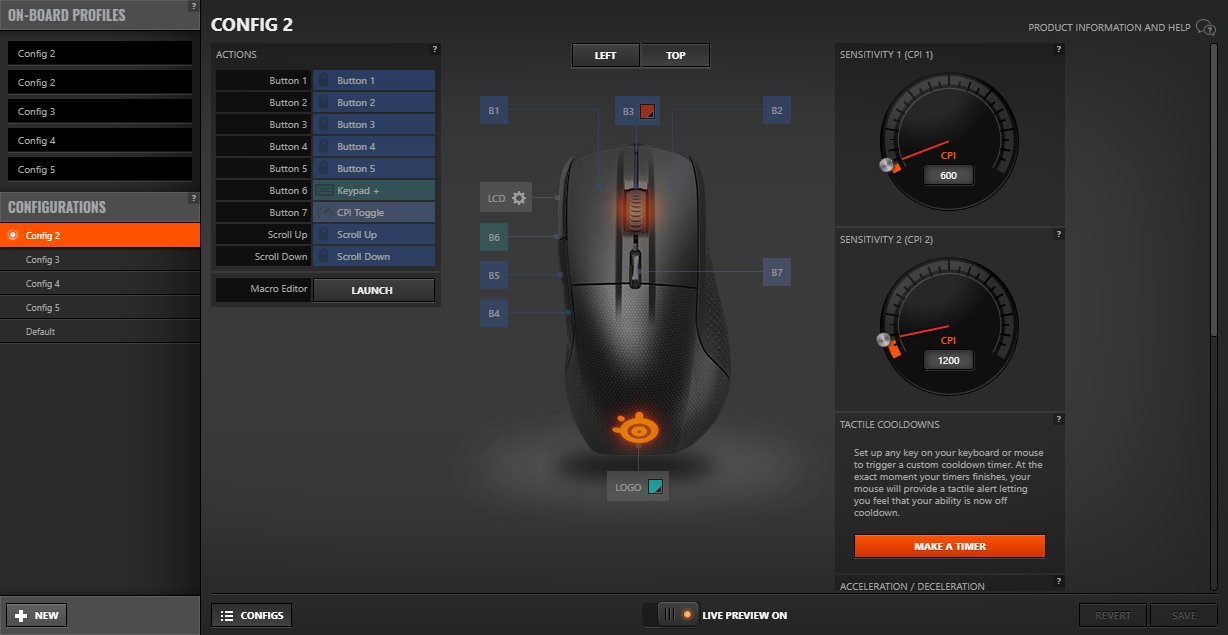Select the B4 side button label
Screen dimensions: 1228x635
(x=494, y=313)
